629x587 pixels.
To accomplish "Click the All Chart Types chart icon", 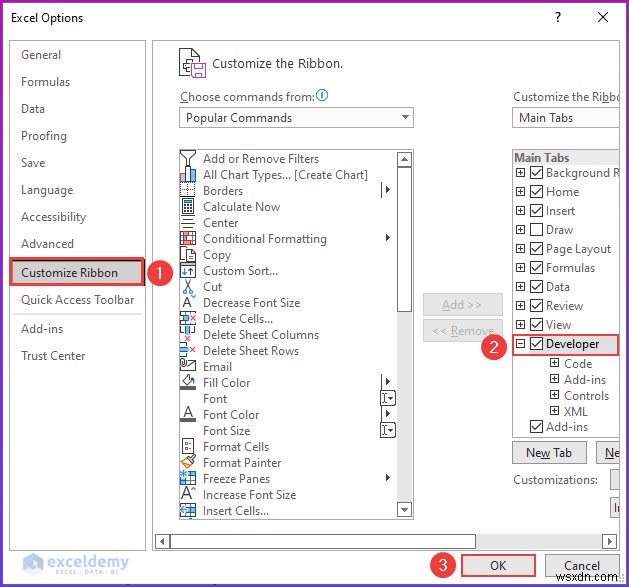I will coord(188,175).
